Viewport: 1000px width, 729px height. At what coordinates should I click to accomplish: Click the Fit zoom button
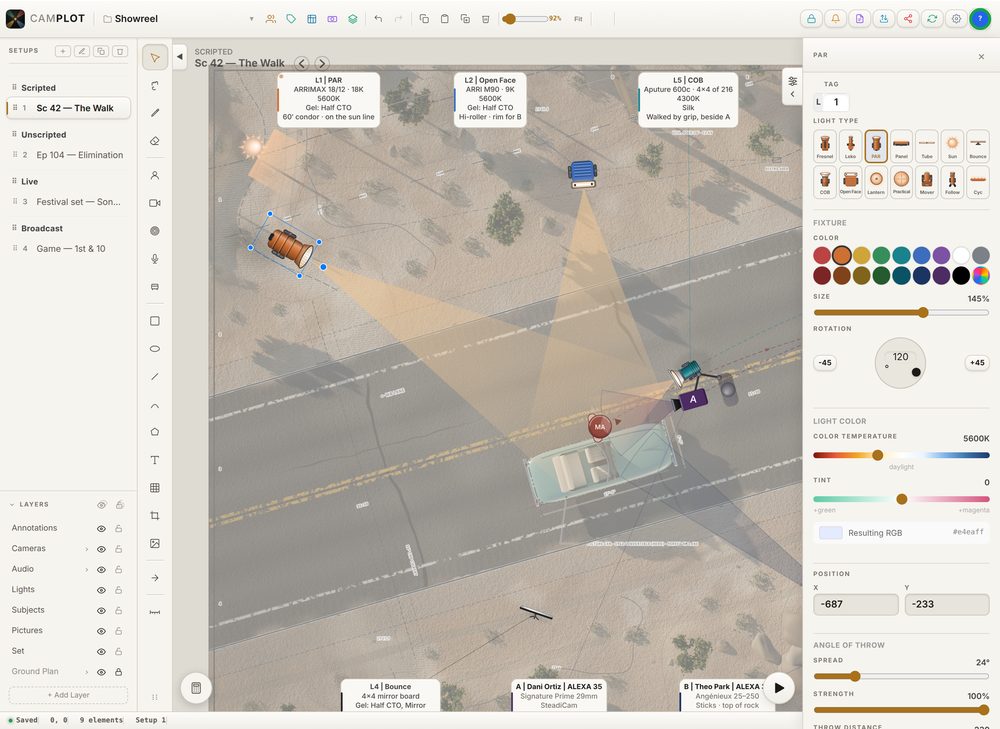click(x=578, y=19)
